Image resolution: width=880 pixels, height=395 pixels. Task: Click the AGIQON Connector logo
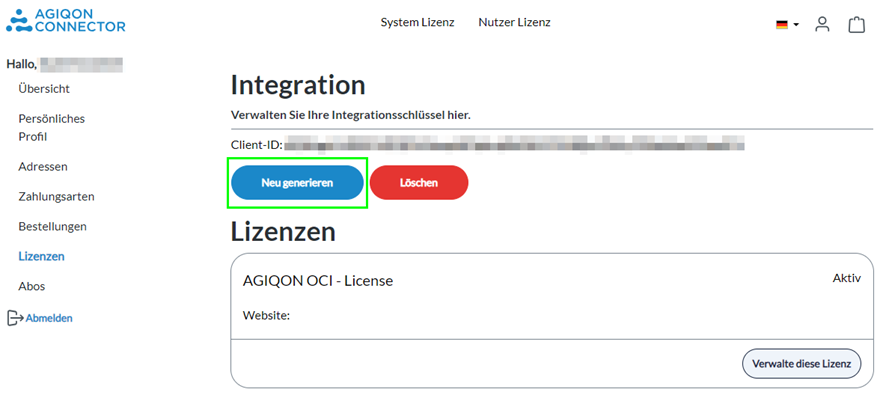click(66, 20)
